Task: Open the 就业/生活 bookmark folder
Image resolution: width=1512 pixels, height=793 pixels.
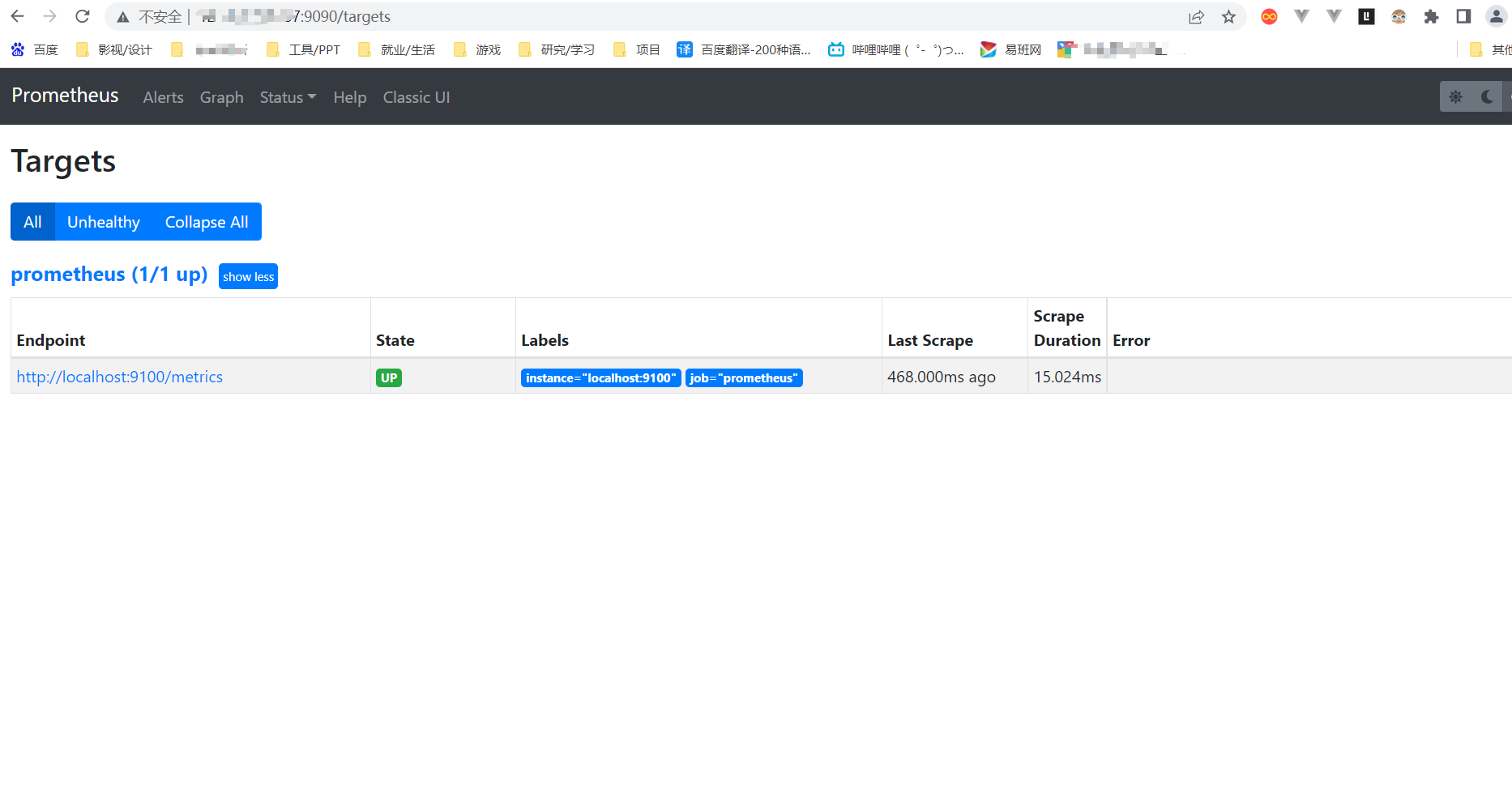Action: tap(397, 50)
